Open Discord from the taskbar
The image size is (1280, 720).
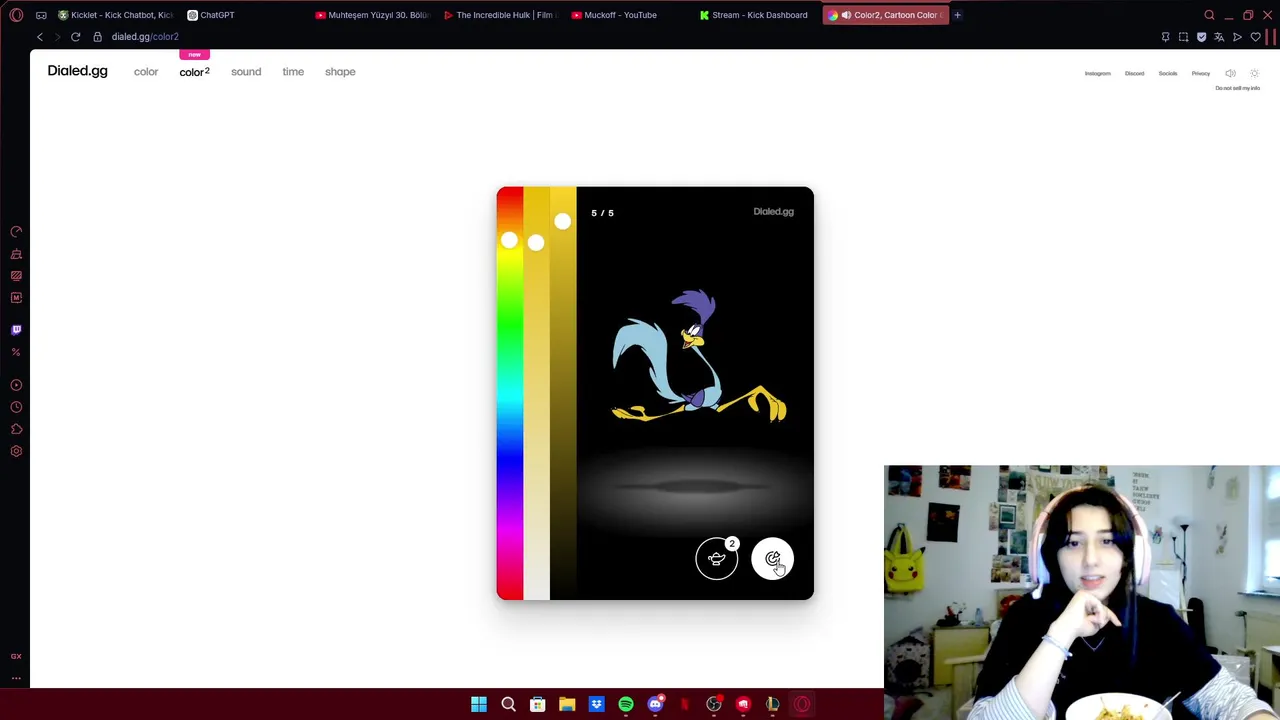(x=655, y=705)
